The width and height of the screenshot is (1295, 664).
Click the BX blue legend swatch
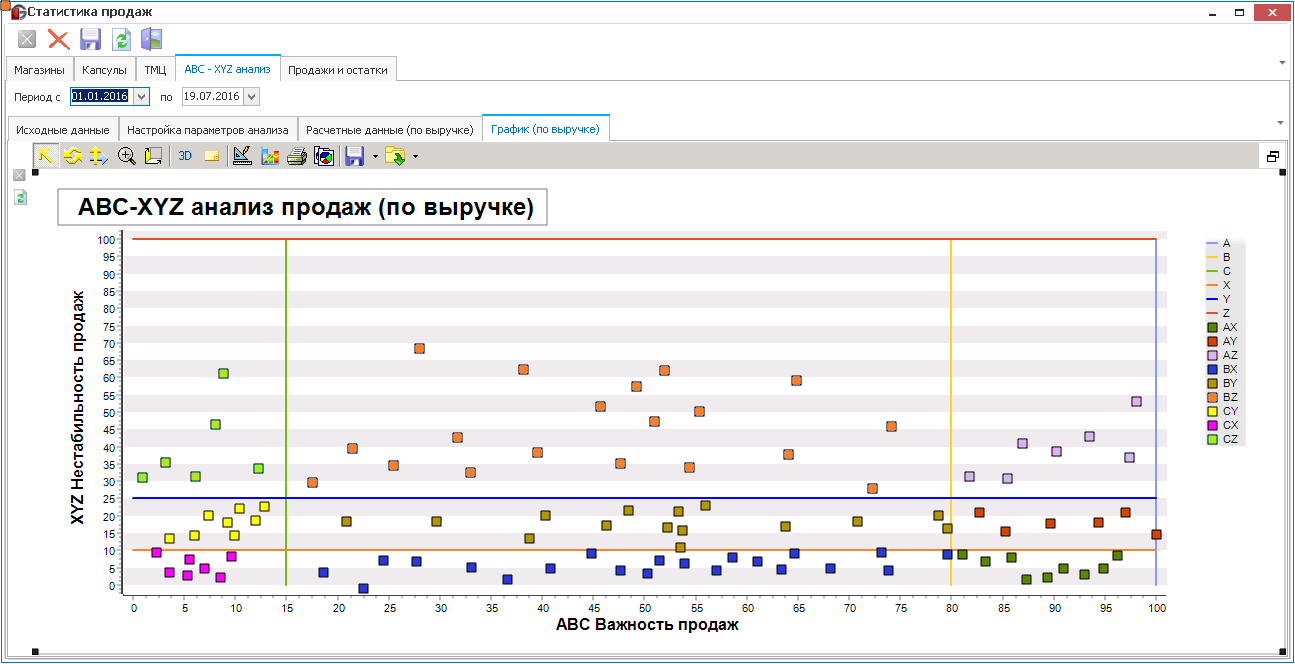(x=1212, y=369)
